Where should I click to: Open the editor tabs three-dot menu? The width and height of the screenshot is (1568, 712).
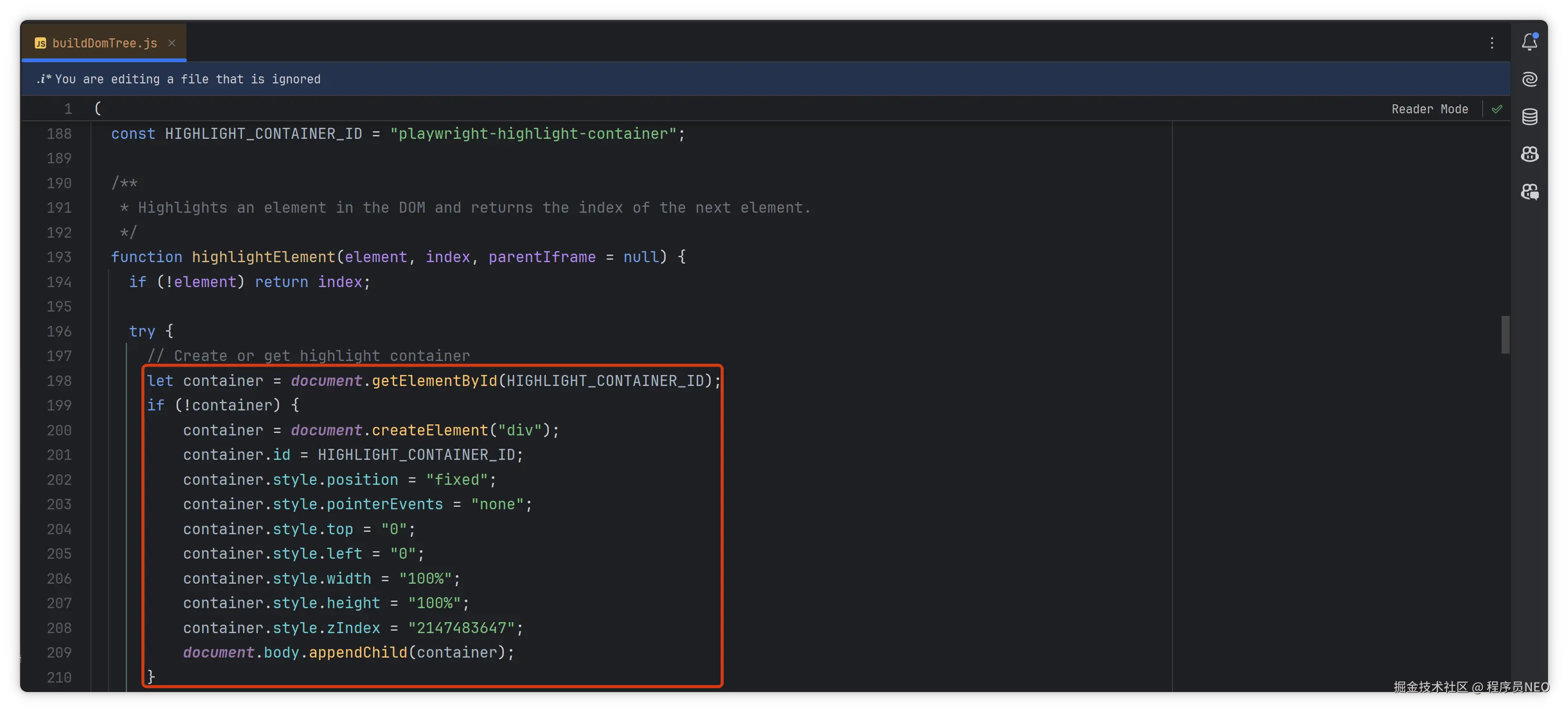click(x=1492, y=42)
